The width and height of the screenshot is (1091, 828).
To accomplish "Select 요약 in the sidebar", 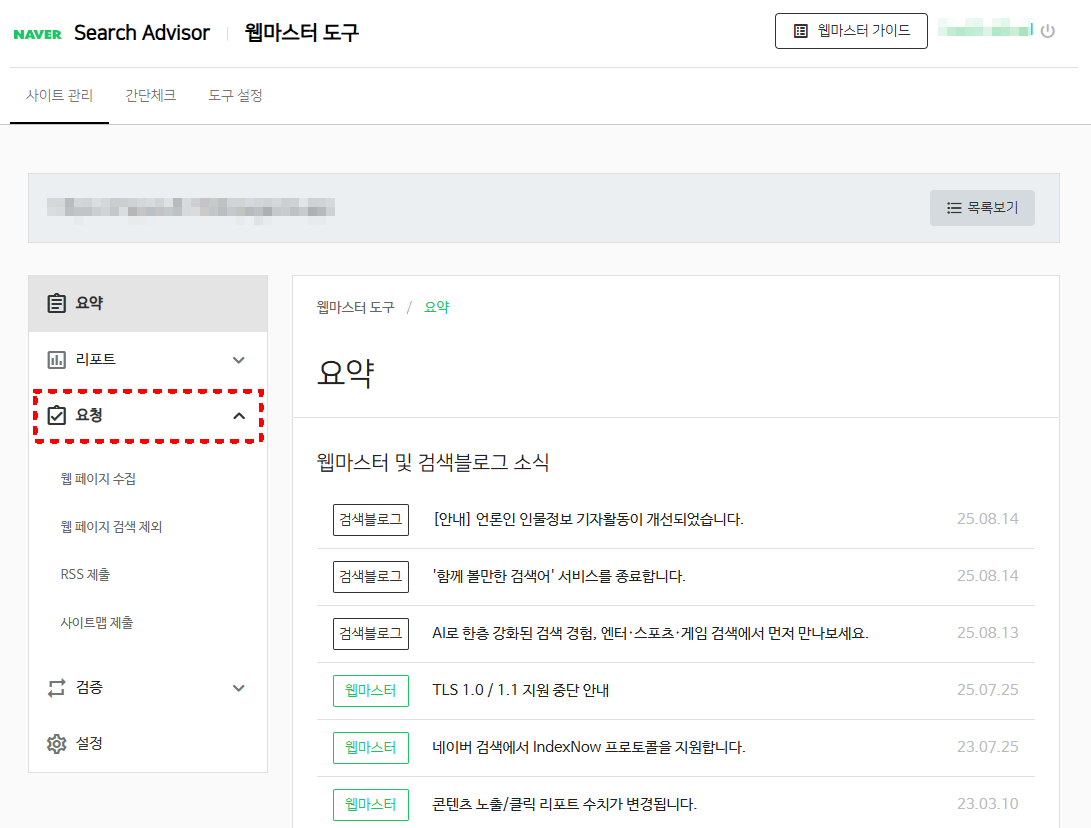I will tap(148, 303).
